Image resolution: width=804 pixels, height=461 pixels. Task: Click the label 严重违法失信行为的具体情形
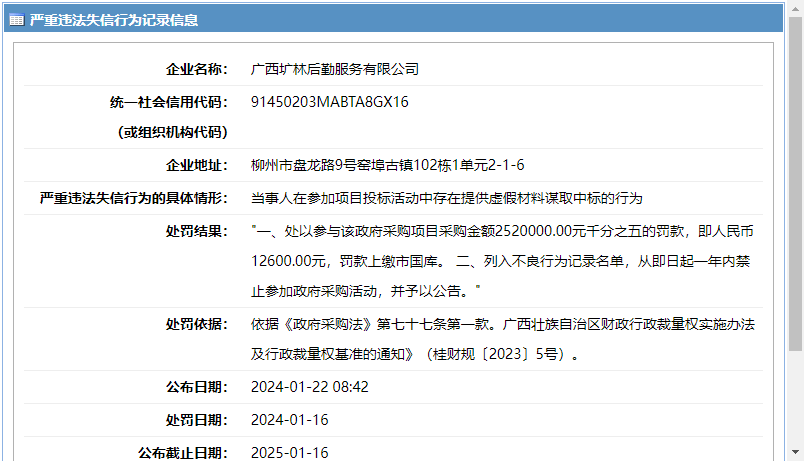tap(133, 198)
